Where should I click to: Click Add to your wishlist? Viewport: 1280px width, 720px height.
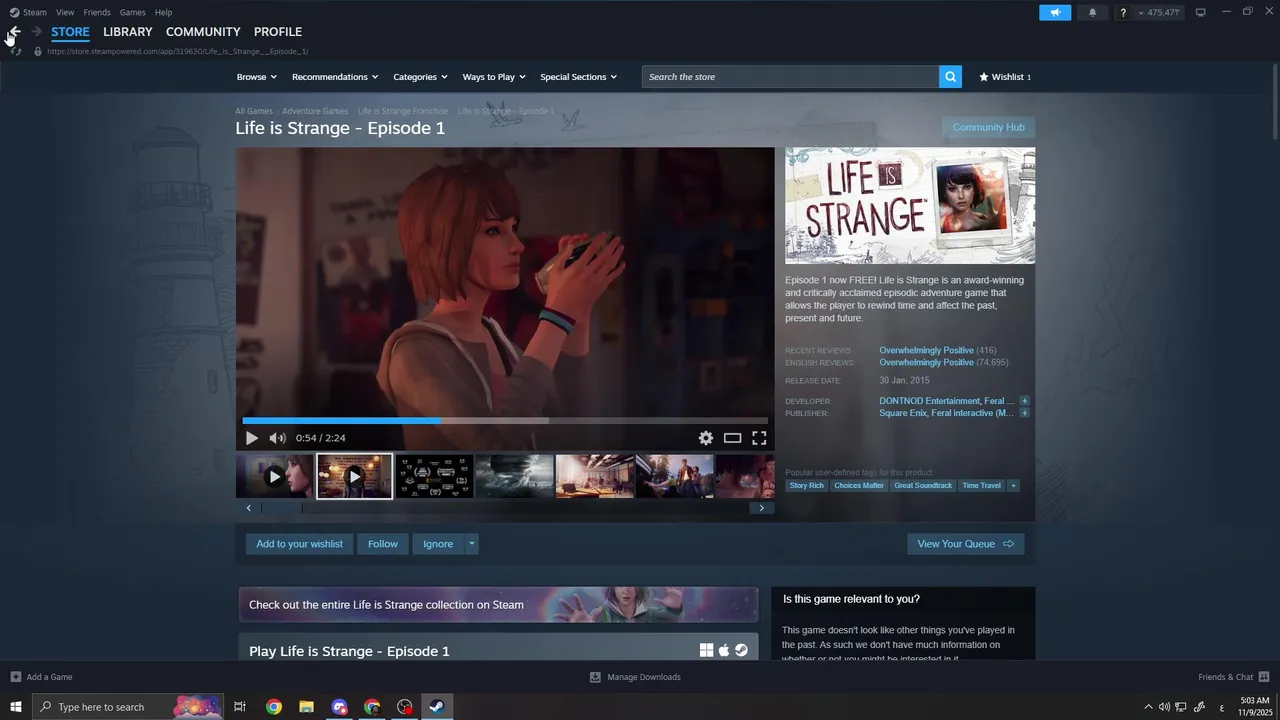[299, 544]
